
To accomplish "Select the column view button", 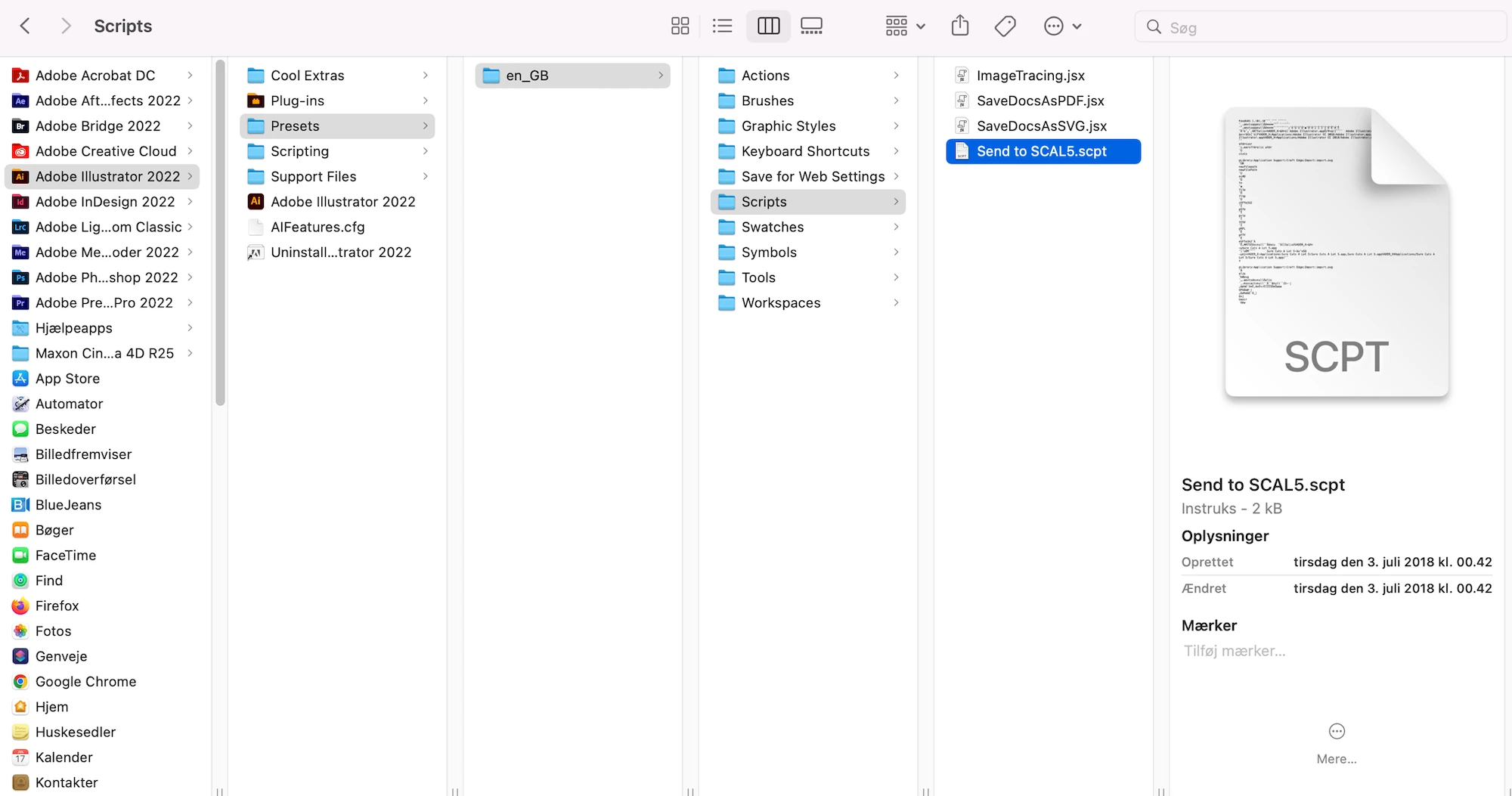I will [768, 26].
